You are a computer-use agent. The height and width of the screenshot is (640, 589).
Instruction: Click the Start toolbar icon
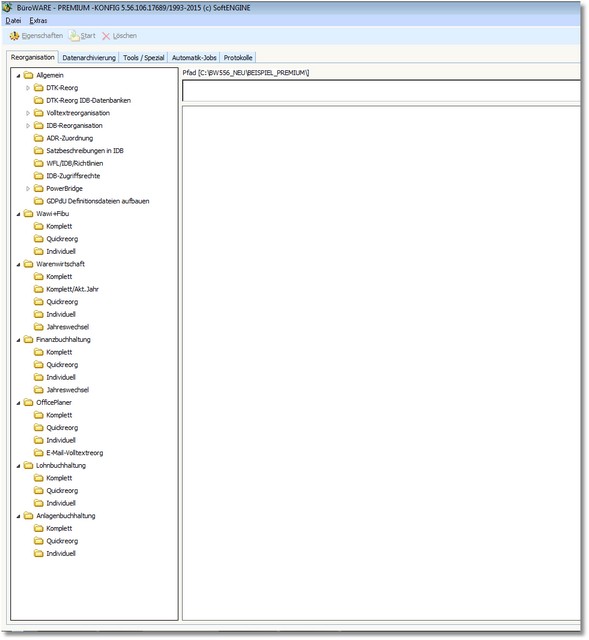[x=74, y=36]
